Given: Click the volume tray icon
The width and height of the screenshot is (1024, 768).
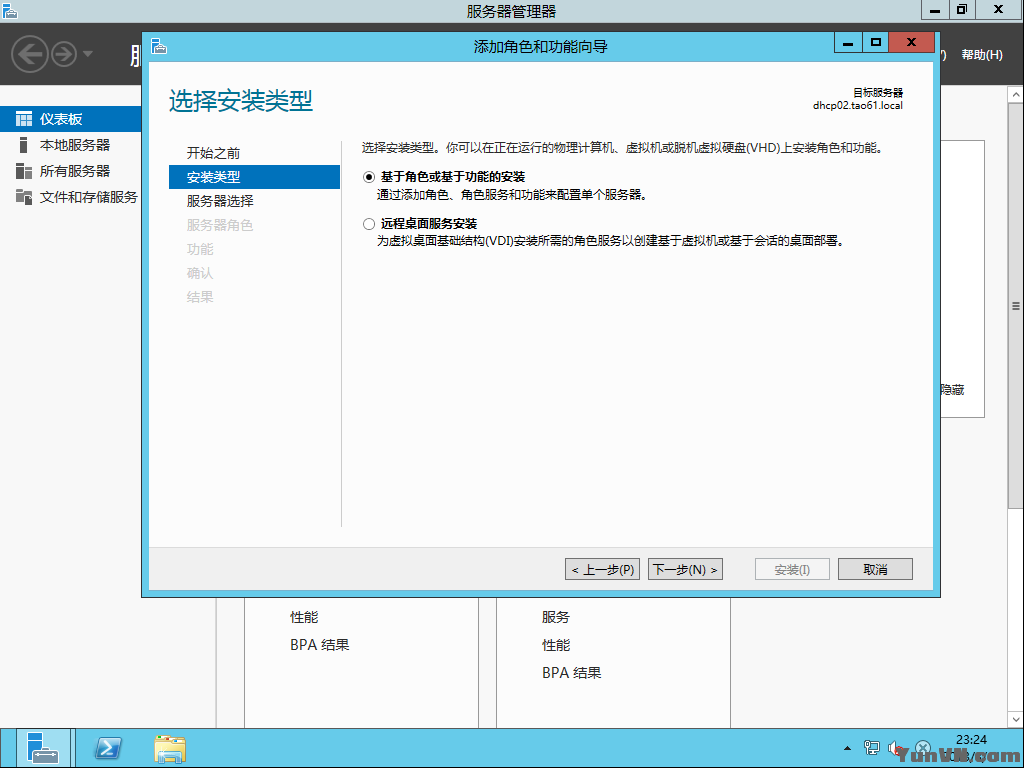Looking at the screenshot, I should click(x=895, y=748).
